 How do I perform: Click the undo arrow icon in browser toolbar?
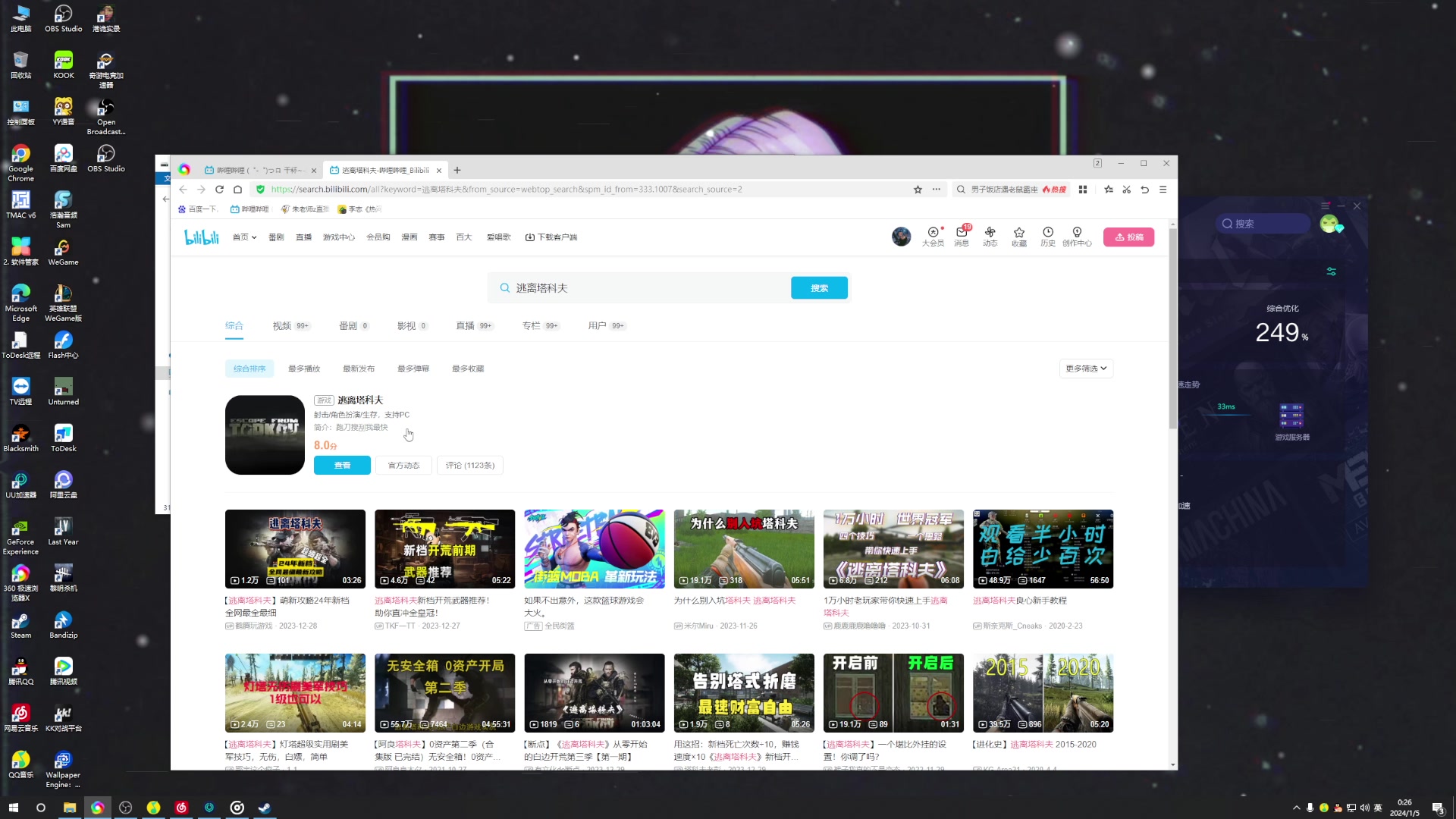tap(1145, 190)
